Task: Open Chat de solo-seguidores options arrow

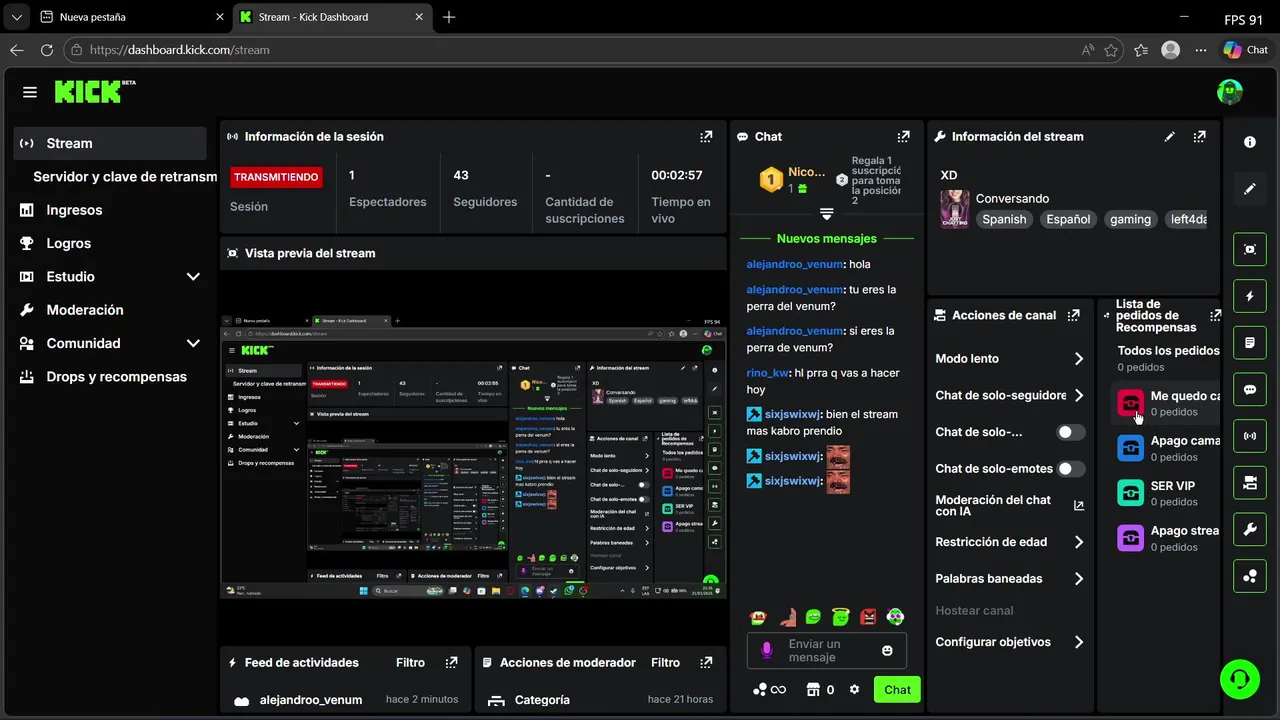Action: (x=1079, y=396)
